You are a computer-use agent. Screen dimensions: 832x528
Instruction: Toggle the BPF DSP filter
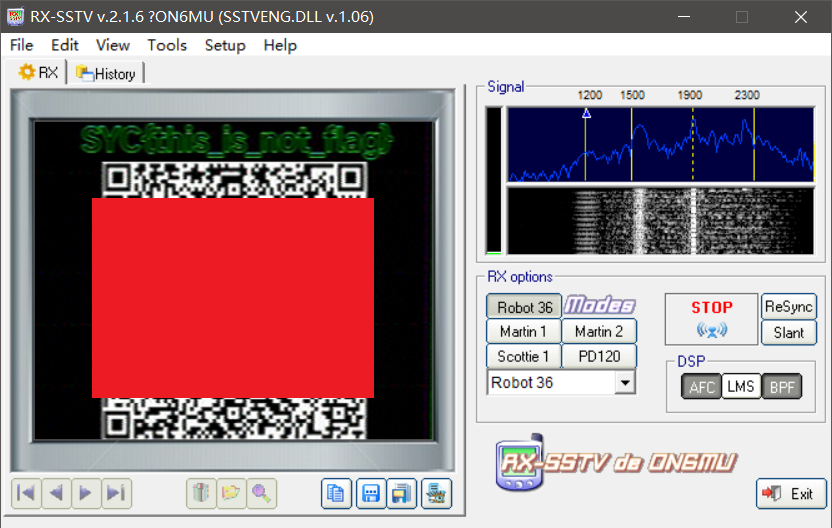pyautogui.click(x=782, y=387)
